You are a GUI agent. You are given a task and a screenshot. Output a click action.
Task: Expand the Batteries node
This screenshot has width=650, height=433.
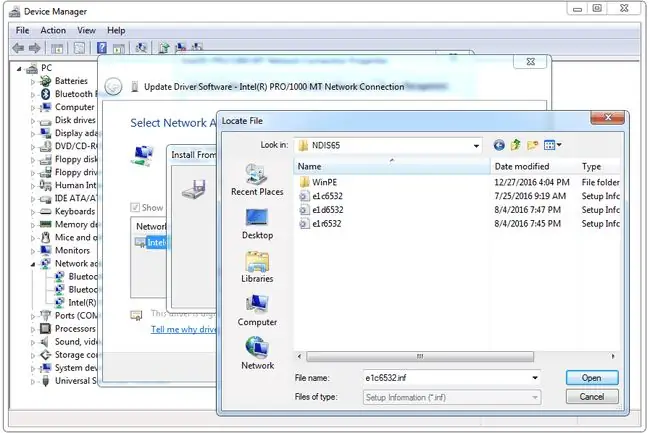point(33,82)
